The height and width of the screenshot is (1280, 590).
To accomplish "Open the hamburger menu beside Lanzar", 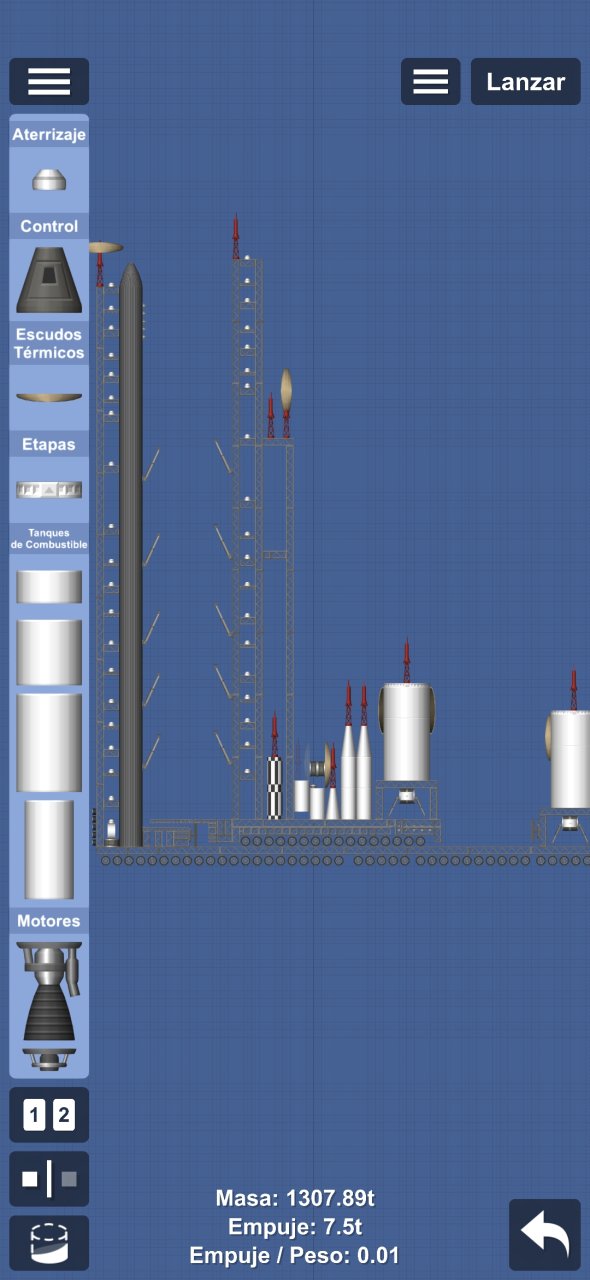I will tap(430, 82).
